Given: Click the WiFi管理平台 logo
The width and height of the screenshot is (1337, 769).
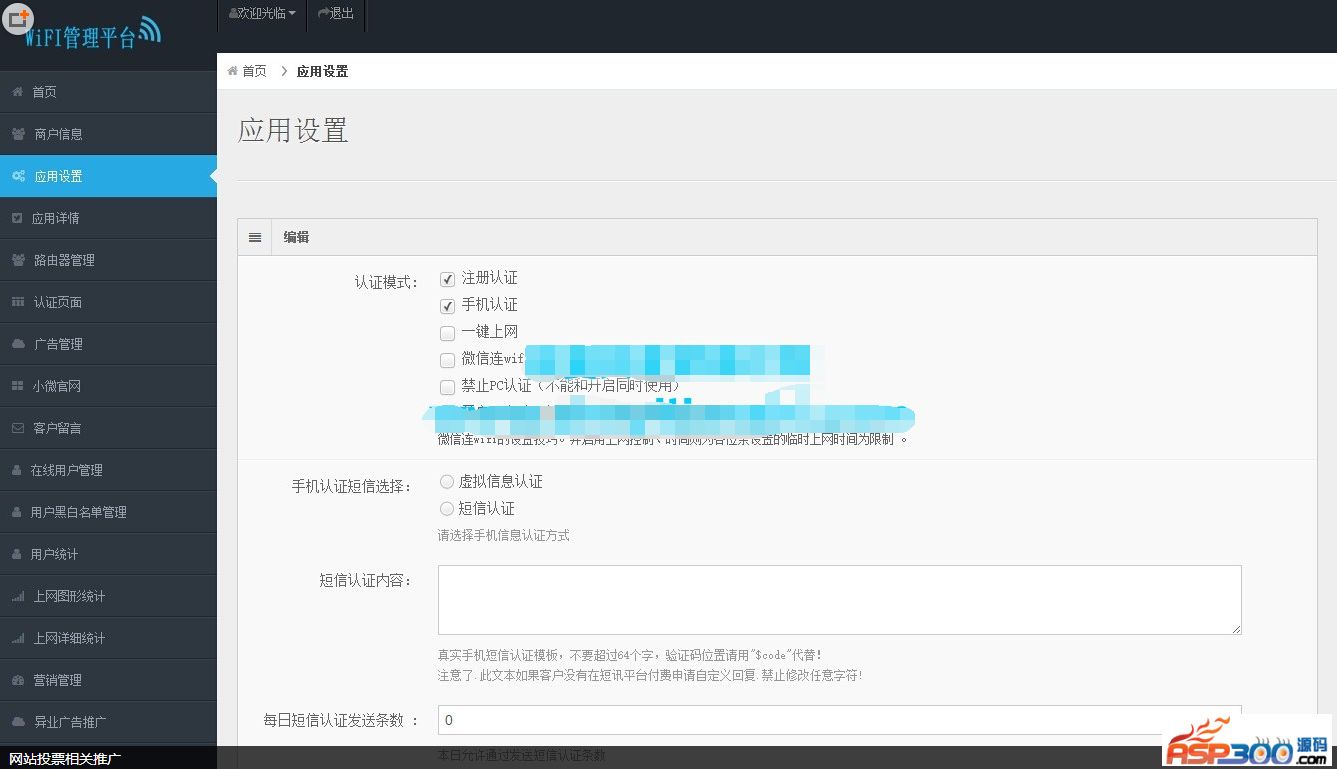Looking at the screenshot, I should [92, 34].
